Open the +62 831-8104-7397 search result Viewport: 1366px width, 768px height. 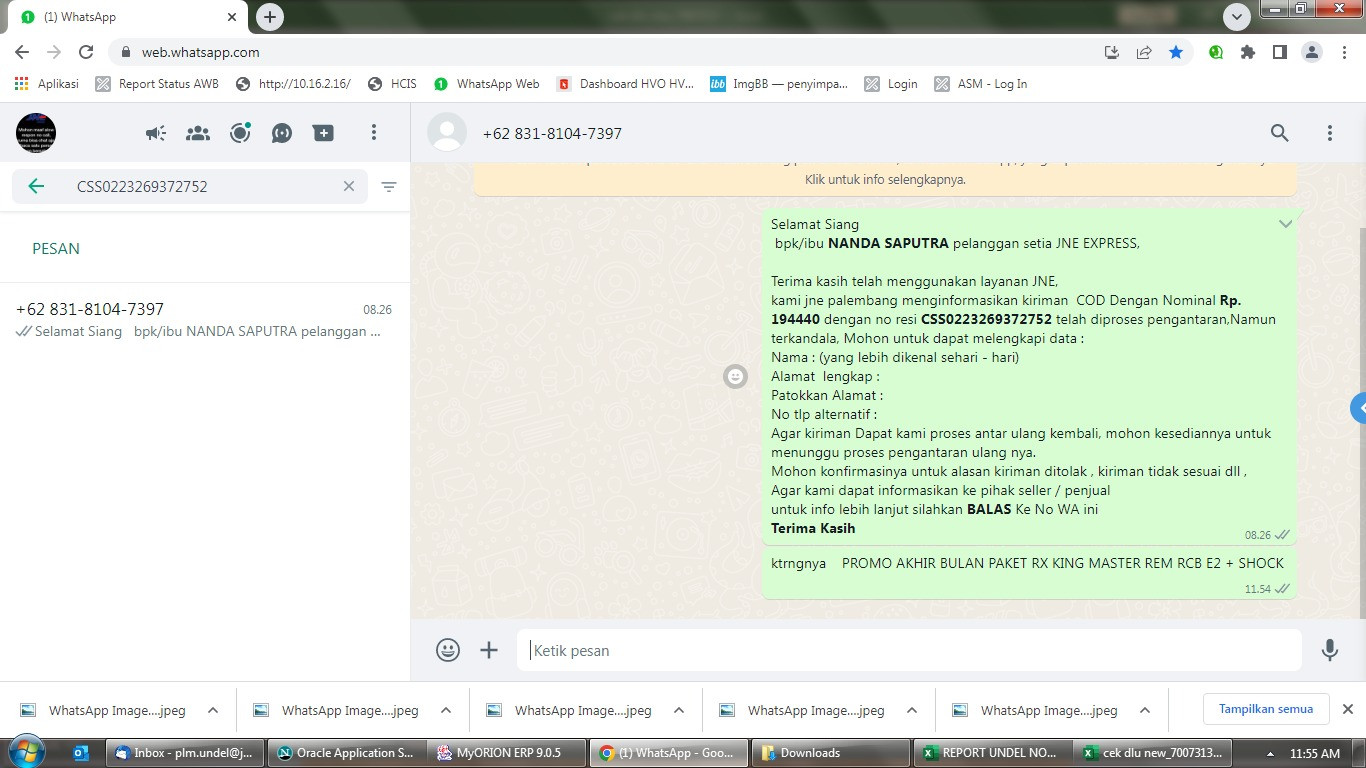205,320
